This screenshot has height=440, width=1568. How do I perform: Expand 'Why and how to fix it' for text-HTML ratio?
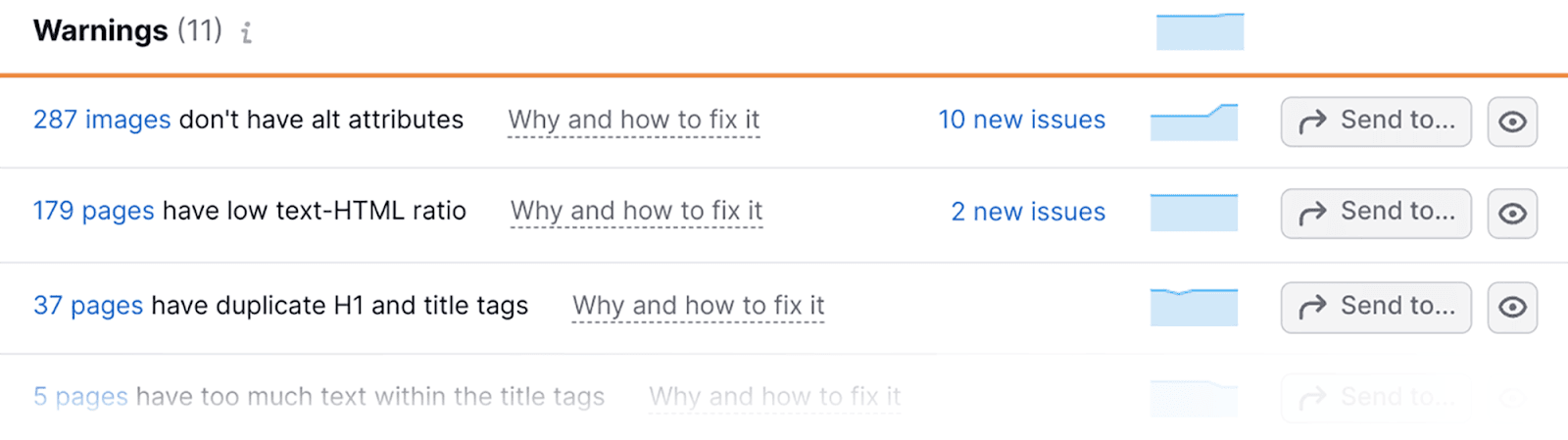point(636,212)
